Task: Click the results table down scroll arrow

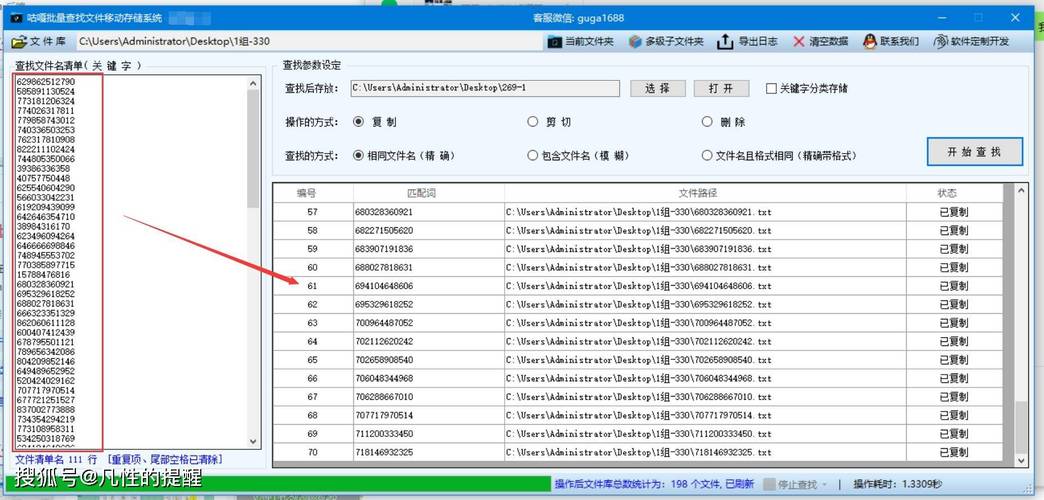Action: click(1021, 460)
